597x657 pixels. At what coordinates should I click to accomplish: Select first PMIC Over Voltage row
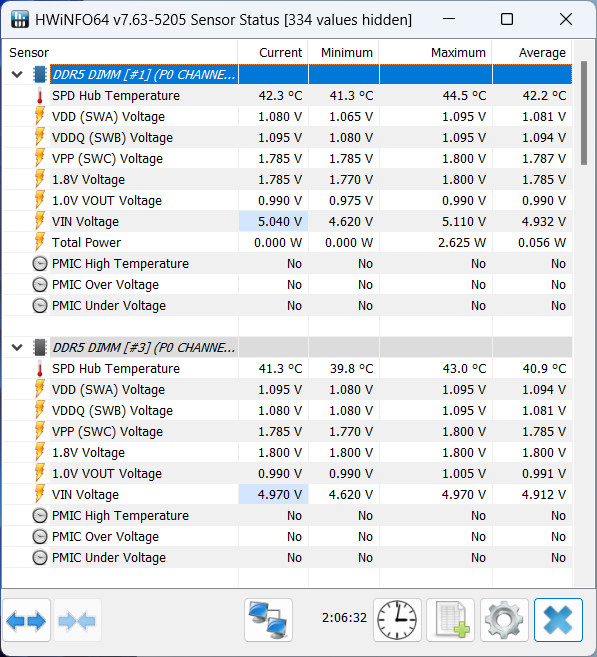click(x=287, y=285)
